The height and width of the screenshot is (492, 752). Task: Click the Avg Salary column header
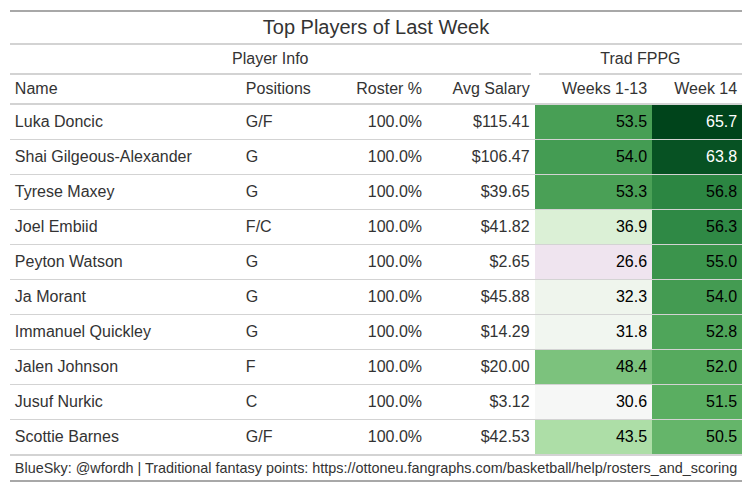(x=490, y=89)
